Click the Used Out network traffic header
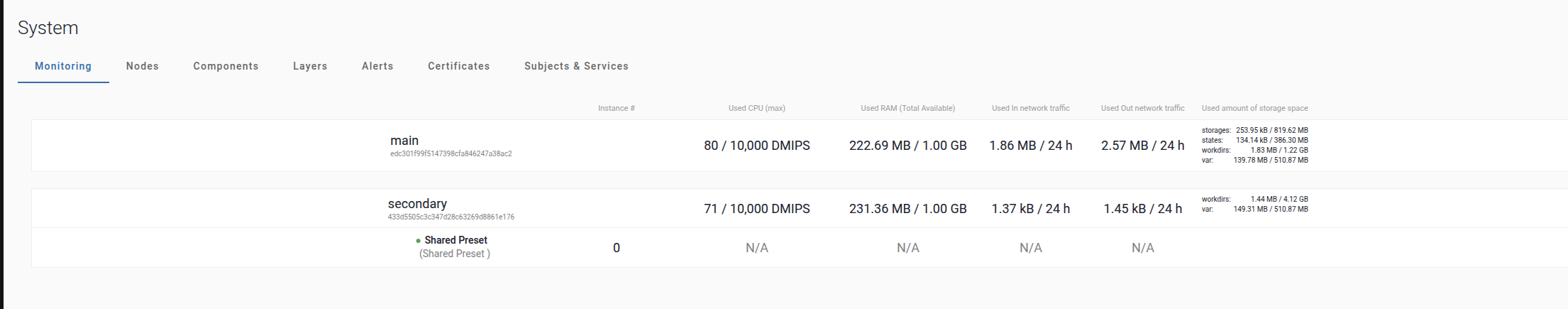 click(1142, 108)
